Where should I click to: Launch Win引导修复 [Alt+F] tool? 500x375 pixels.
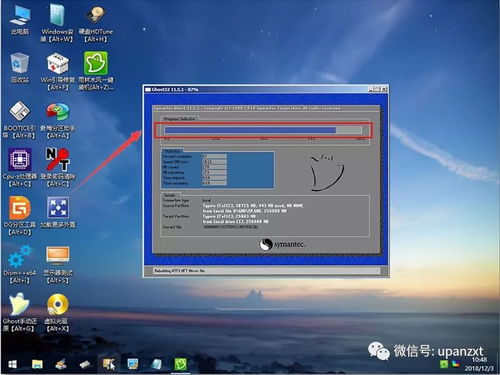(57, 71)
